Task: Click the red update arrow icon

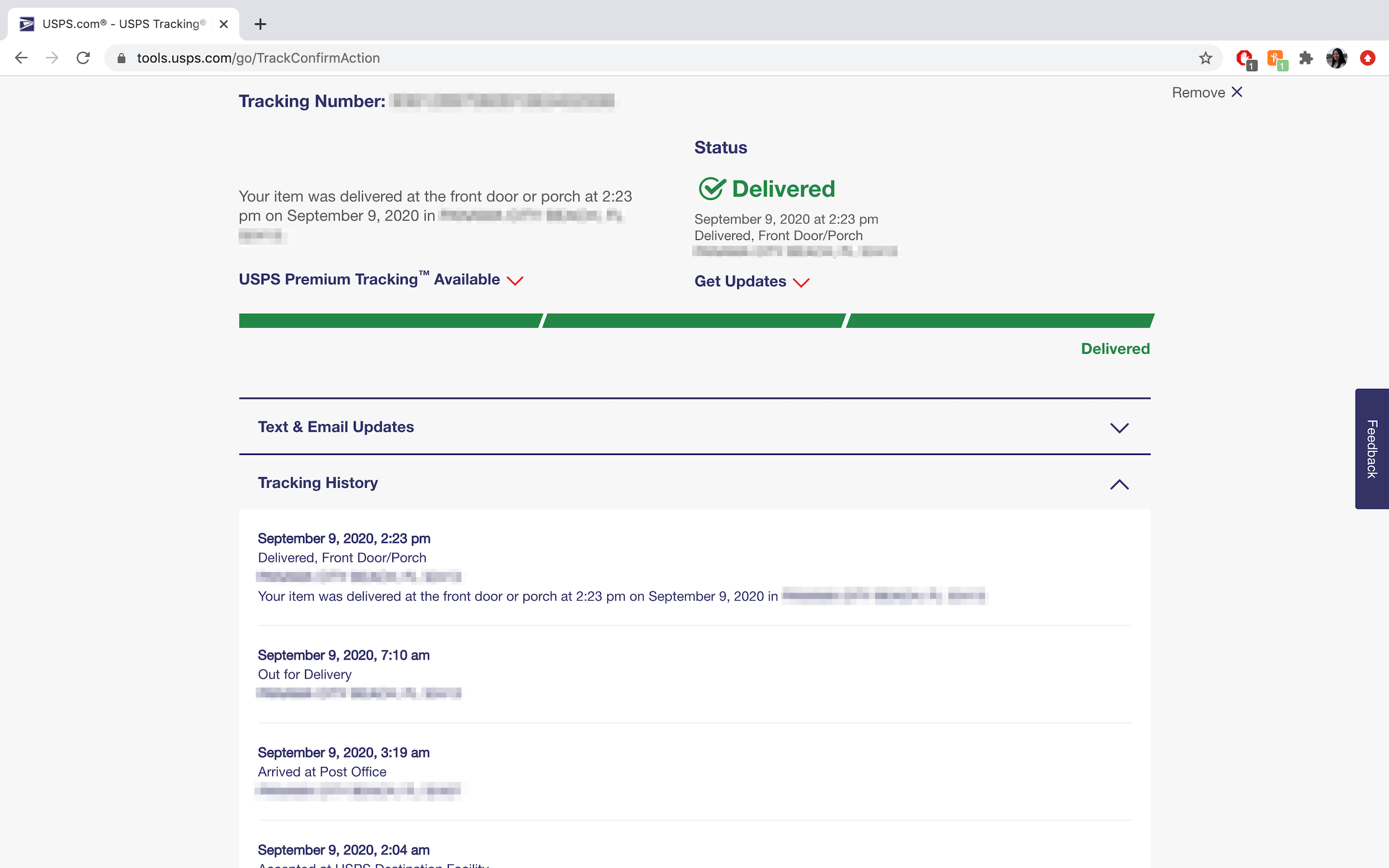Action: (1368, 58)
